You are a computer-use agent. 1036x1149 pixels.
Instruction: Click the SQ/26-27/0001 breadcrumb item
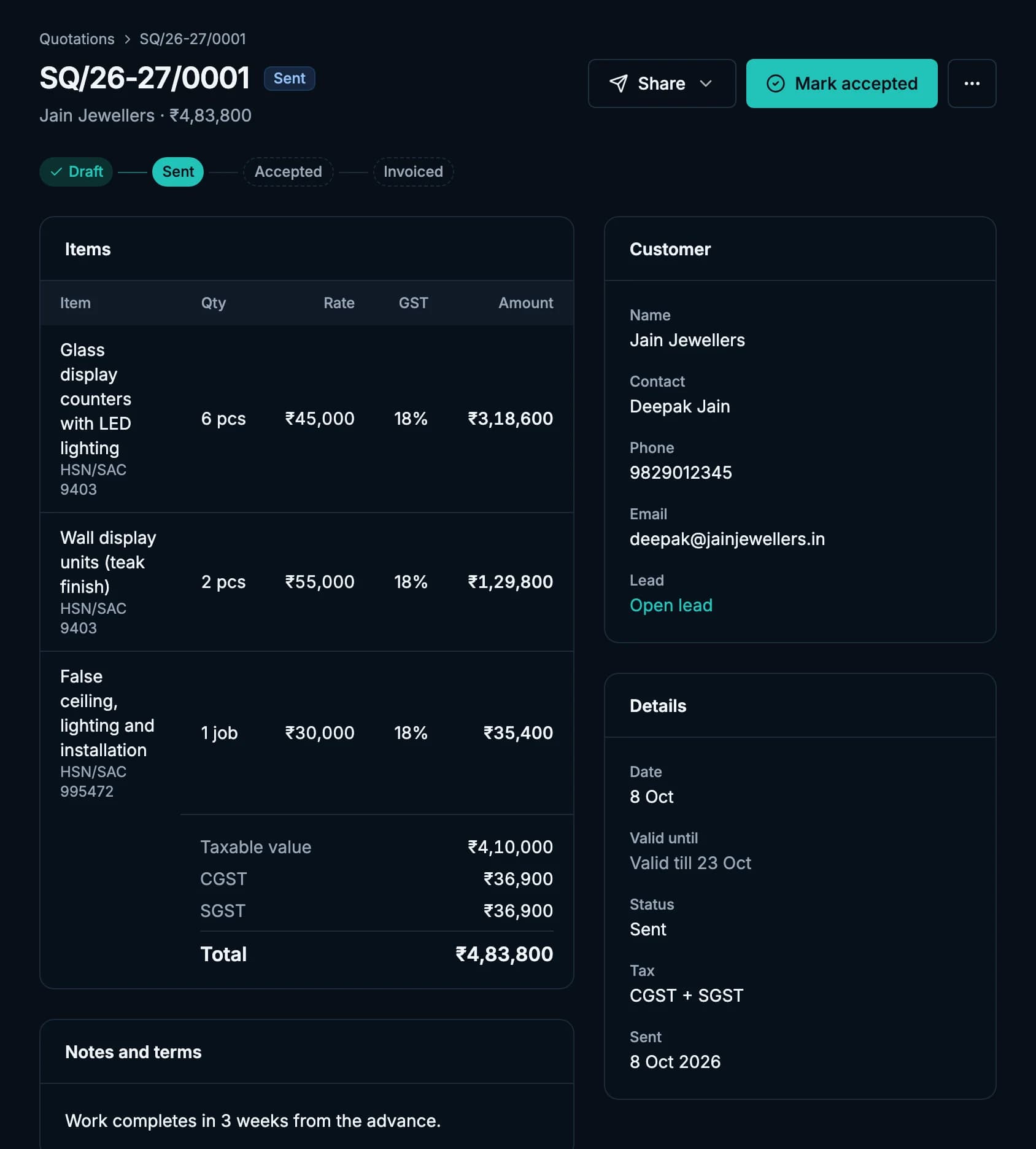click(193, 39)
